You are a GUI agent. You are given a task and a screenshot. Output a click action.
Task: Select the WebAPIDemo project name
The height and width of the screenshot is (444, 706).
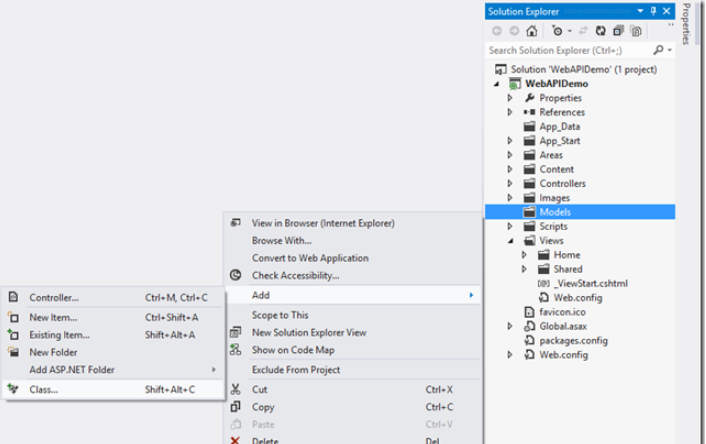click(x=557, y=84)
